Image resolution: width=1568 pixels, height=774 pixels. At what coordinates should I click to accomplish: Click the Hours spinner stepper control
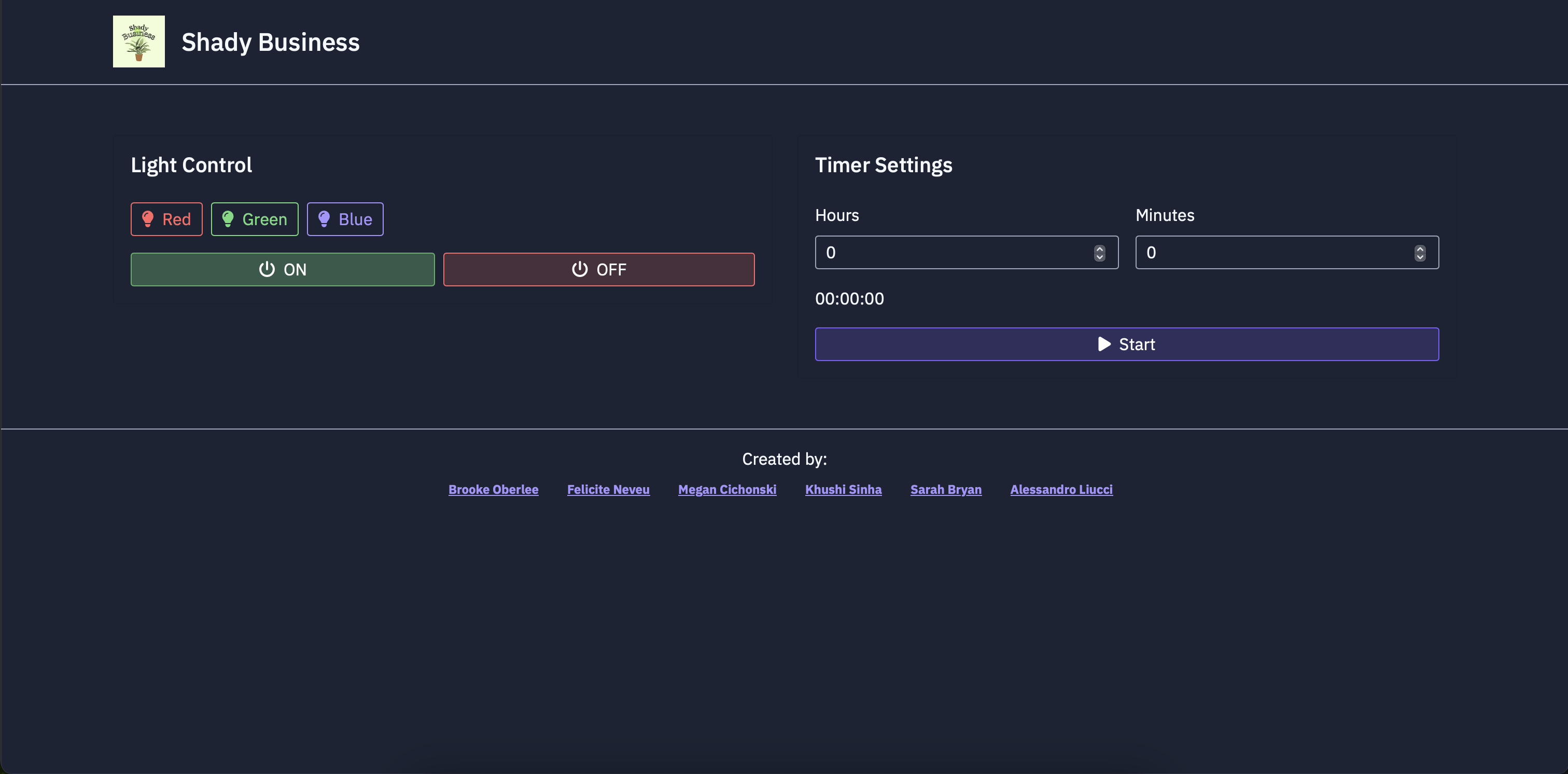[1099, 252]
